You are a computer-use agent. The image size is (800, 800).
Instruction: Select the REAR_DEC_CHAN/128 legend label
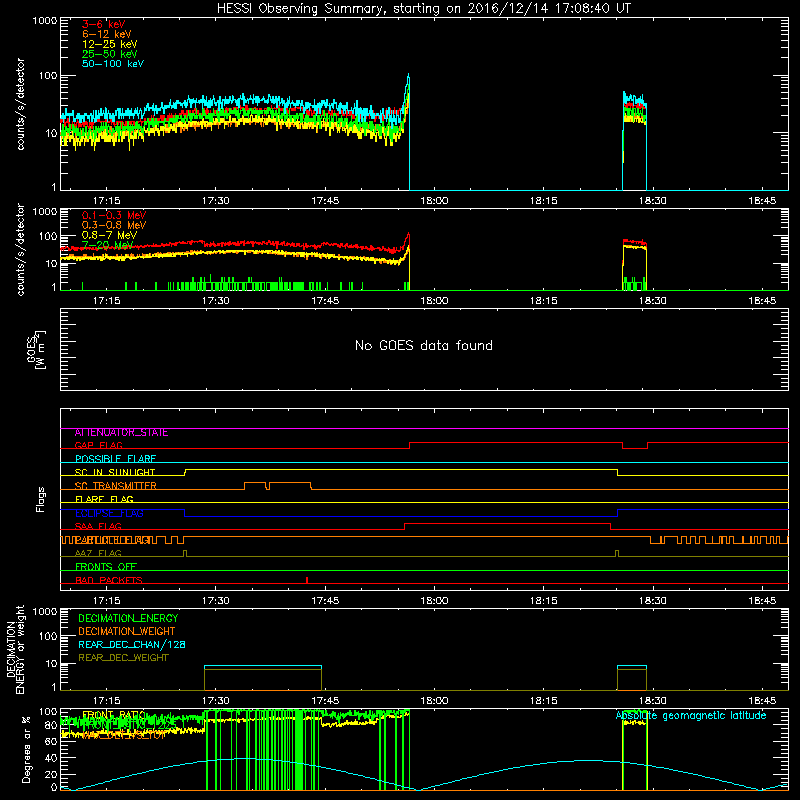132,645
